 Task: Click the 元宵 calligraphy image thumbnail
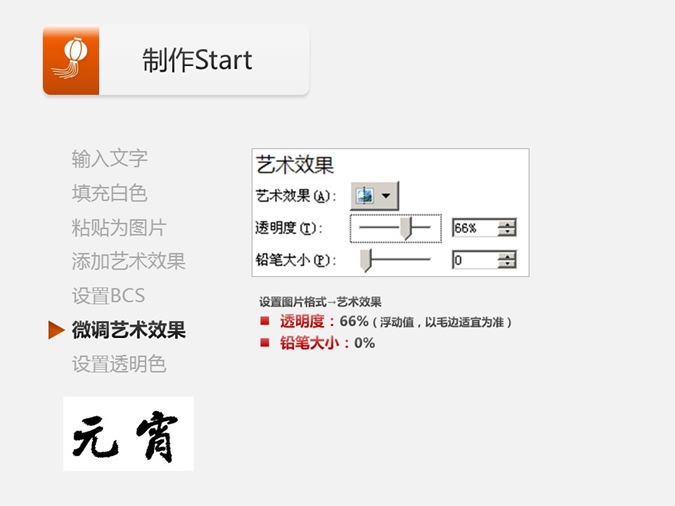(x=128, y=434)
